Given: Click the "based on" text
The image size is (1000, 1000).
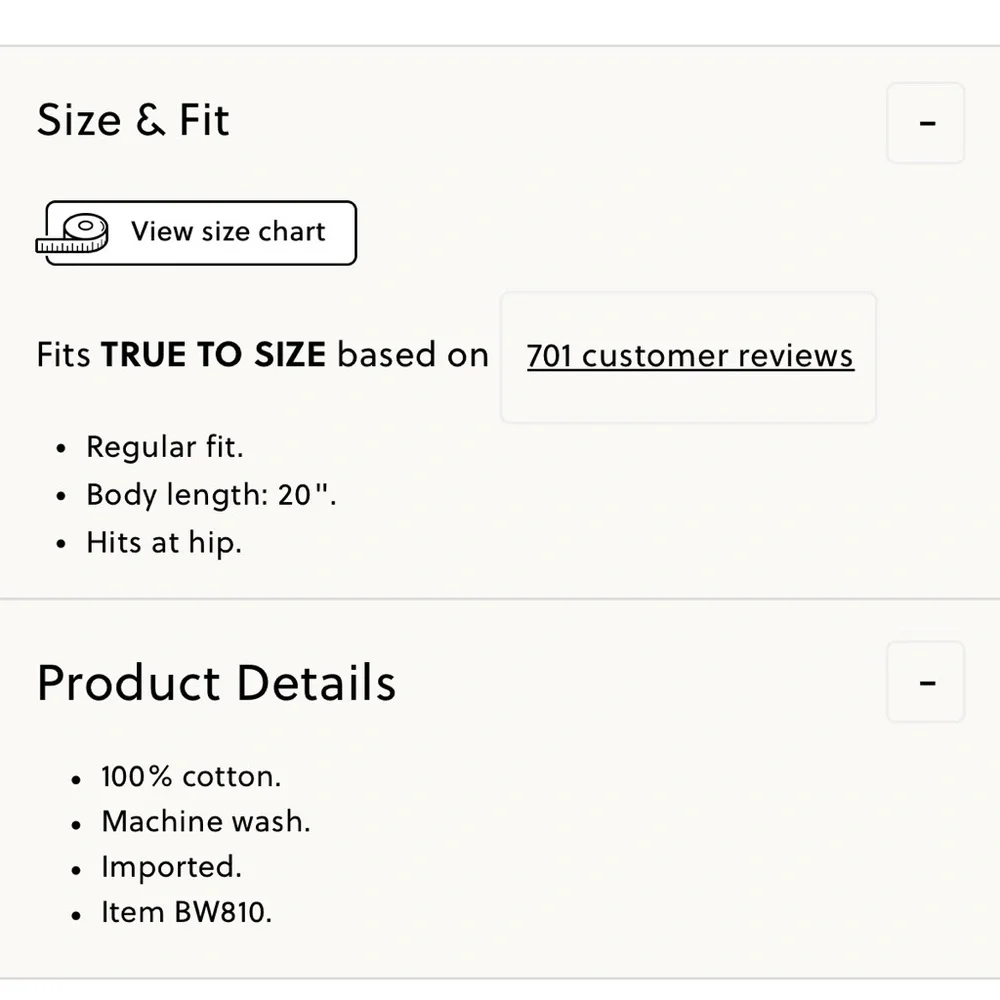Looking at the screenshot, I should 413,355.
